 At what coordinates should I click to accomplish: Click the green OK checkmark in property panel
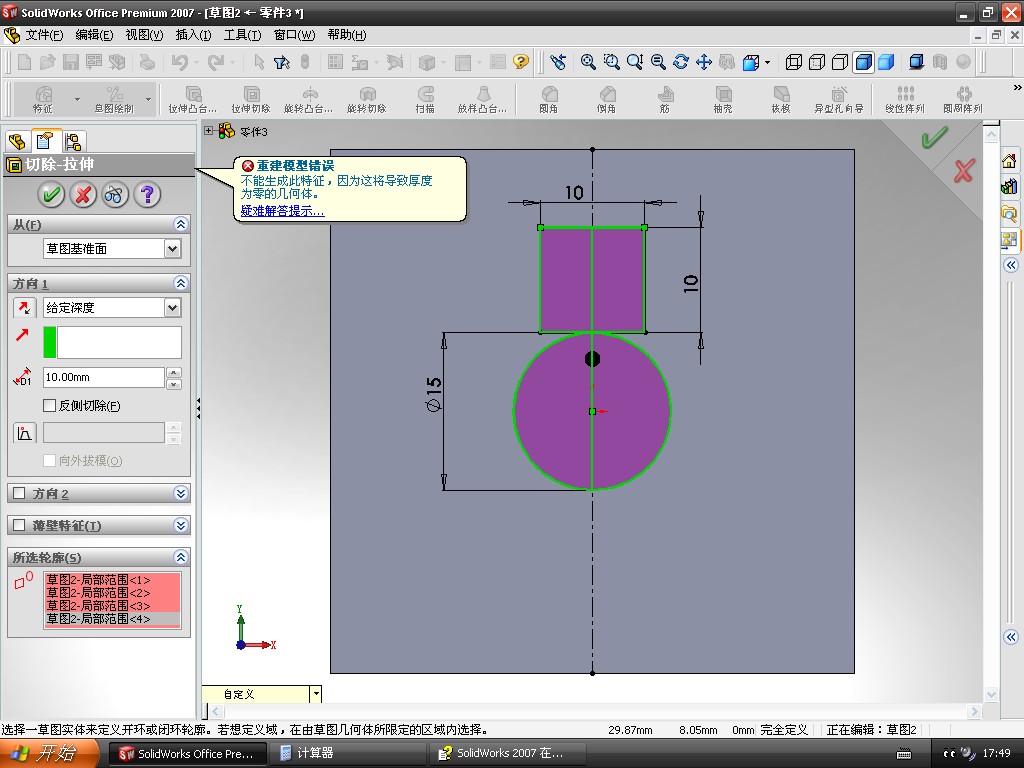52,195
